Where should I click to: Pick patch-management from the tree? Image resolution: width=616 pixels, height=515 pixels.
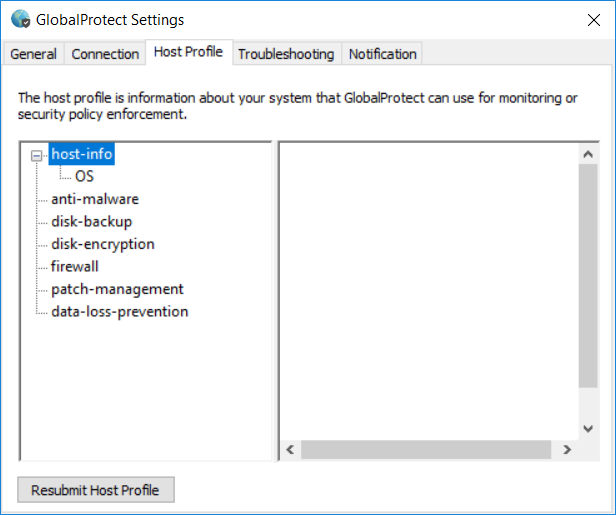coord(117,289)
